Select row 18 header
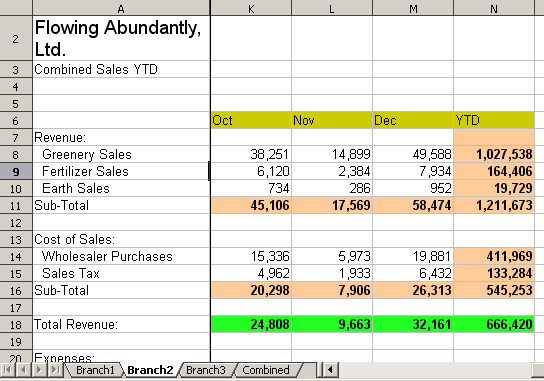The height and width of the screenshot is (381, 544). 16,324
